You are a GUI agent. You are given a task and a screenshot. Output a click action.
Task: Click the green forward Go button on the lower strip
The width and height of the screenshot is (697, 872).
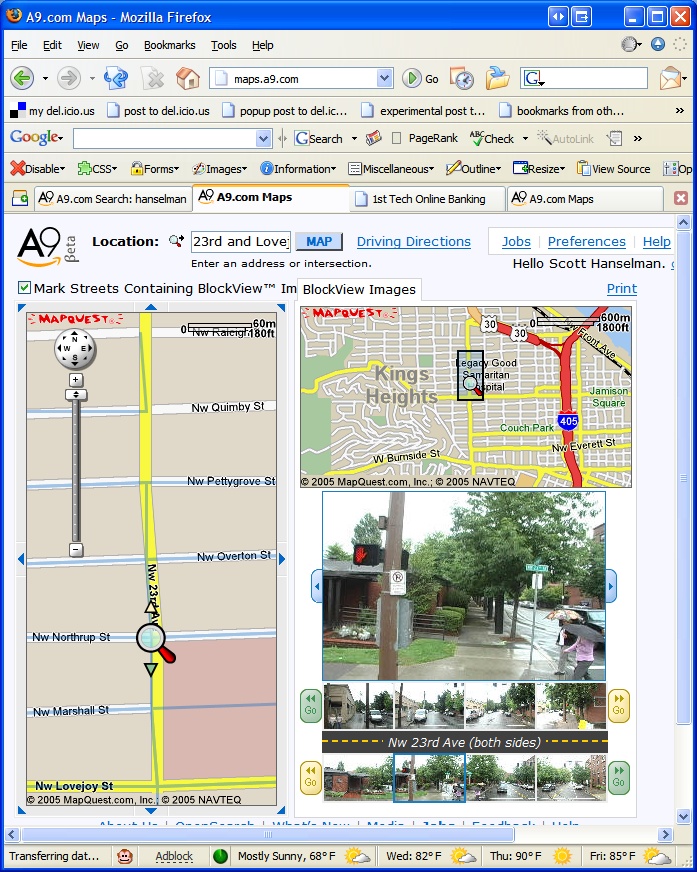619,777
